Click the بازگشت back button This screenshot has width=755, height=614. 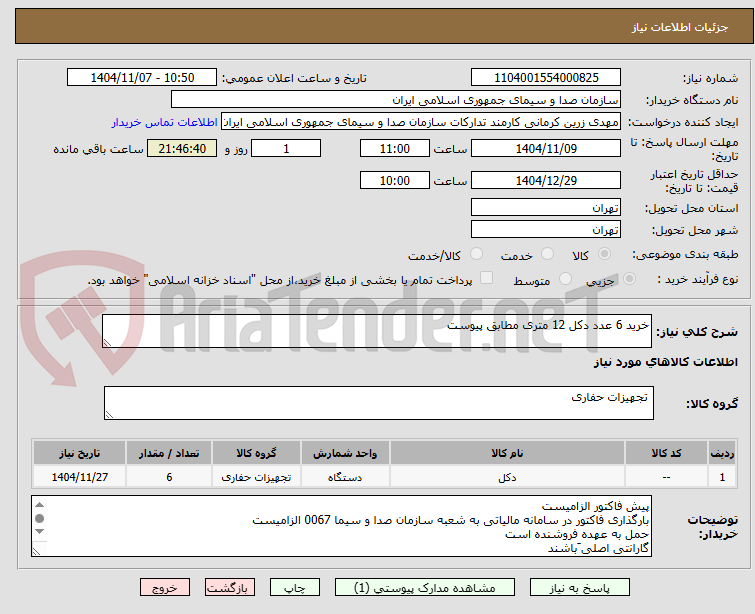tap(230, 588)
